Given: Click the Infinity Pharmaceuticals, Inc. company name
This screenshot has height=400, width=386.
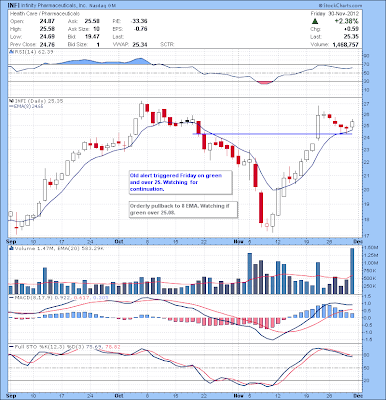Looking at the screenshot, I should click(x=53, y=6).
